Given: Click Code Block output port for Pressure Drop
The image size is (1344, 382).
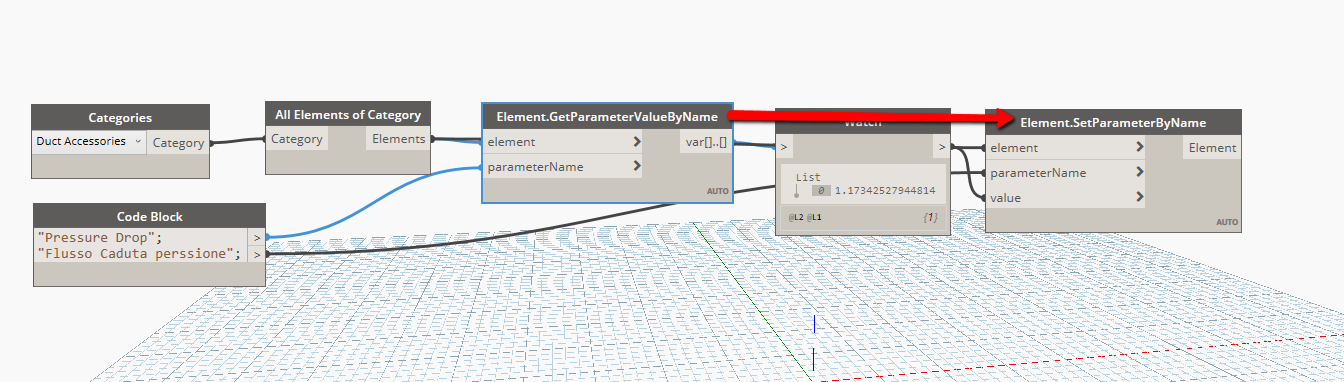Looking at the screenshot, I should 257,238.
